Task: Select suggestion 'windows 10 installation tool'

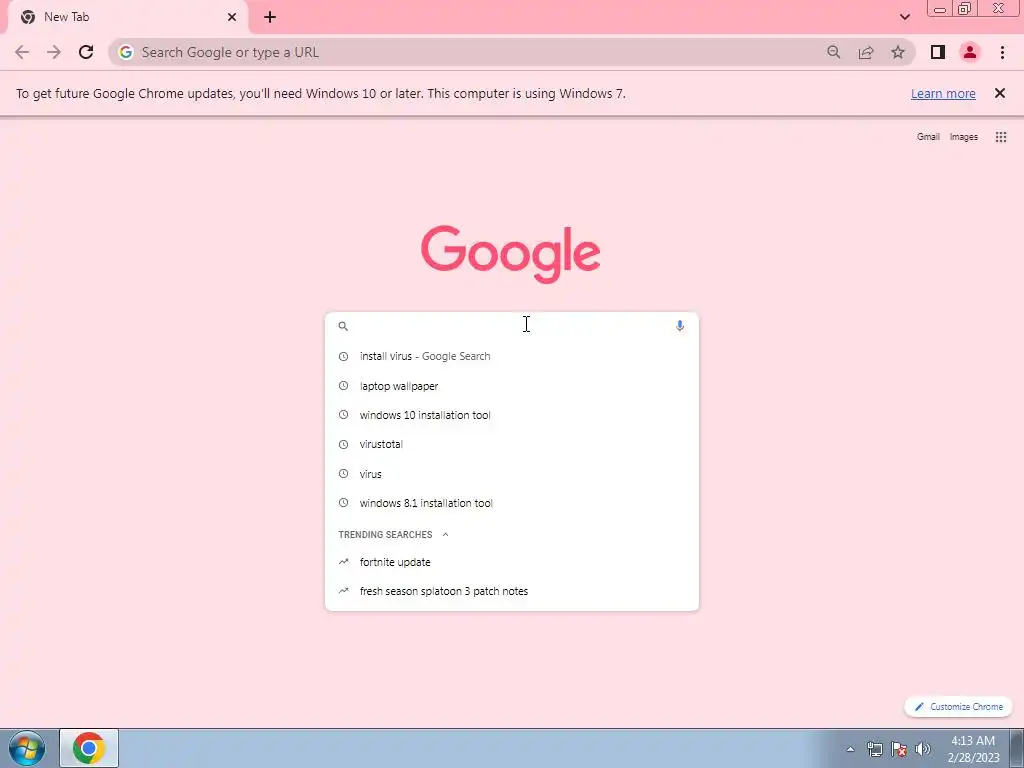Action: pyautogui.click(x=511, y=415)
